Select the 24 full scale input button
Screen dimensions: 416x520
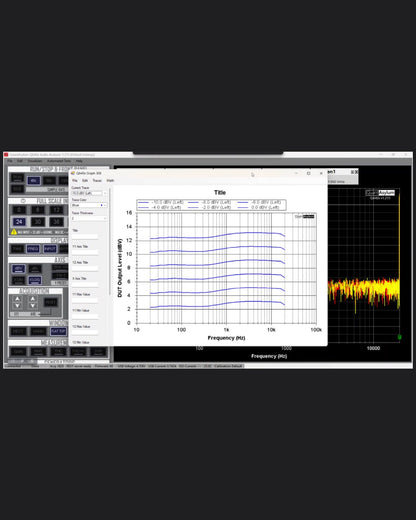coord(19,222)
